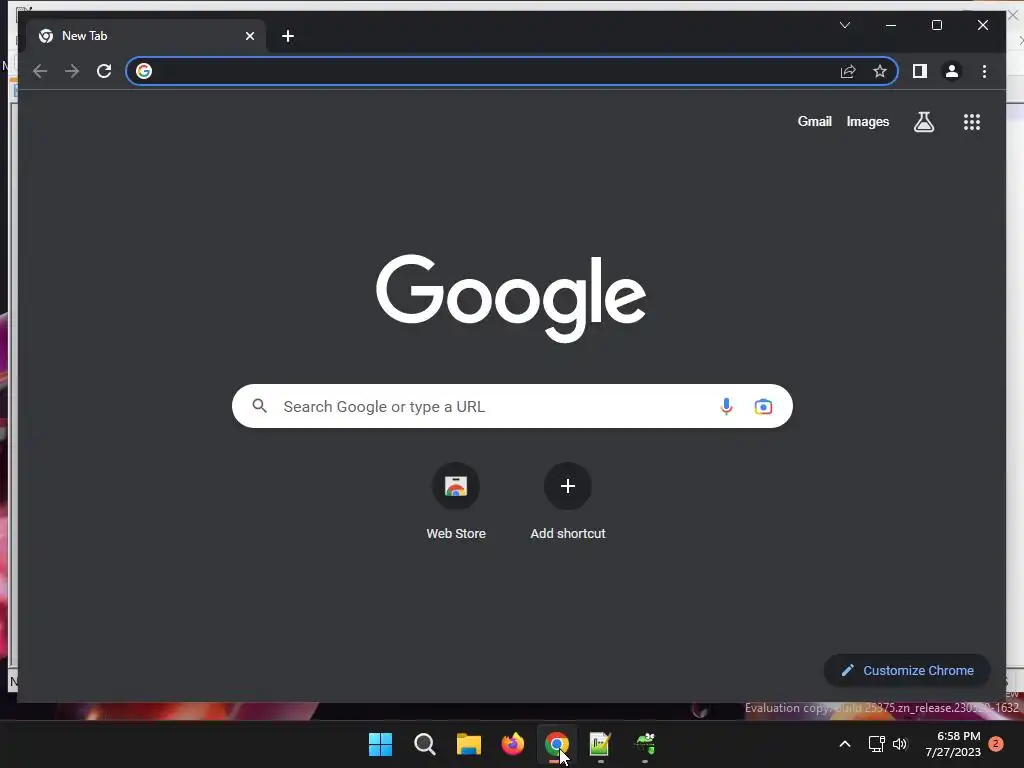The height and width of the screenshot is (768, 1024).
Task: Share this page using the share icon
Action: pos(848,71)
